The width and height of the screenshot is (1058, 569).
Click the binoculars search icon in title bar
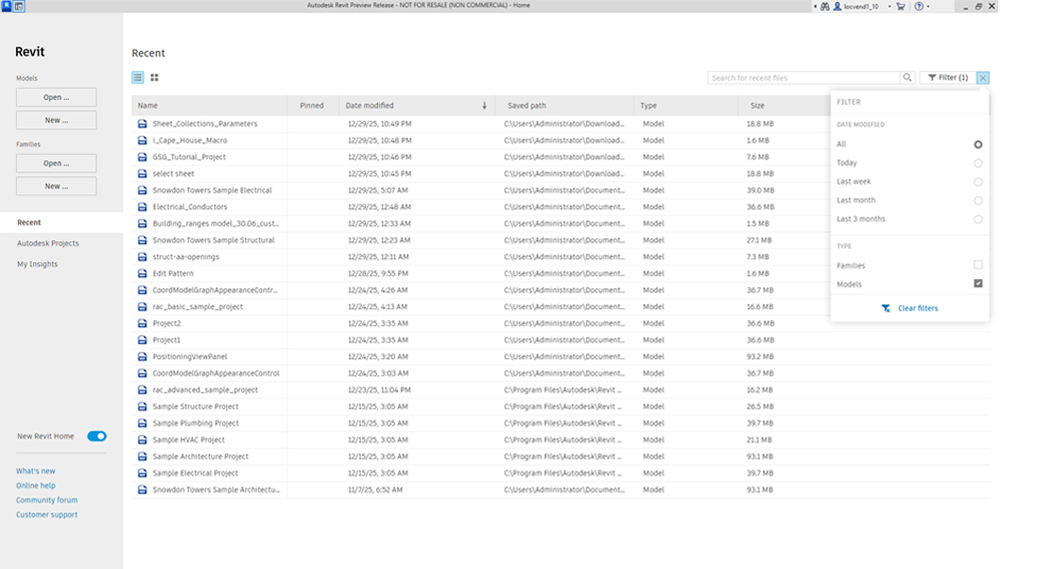click(825, 6)
